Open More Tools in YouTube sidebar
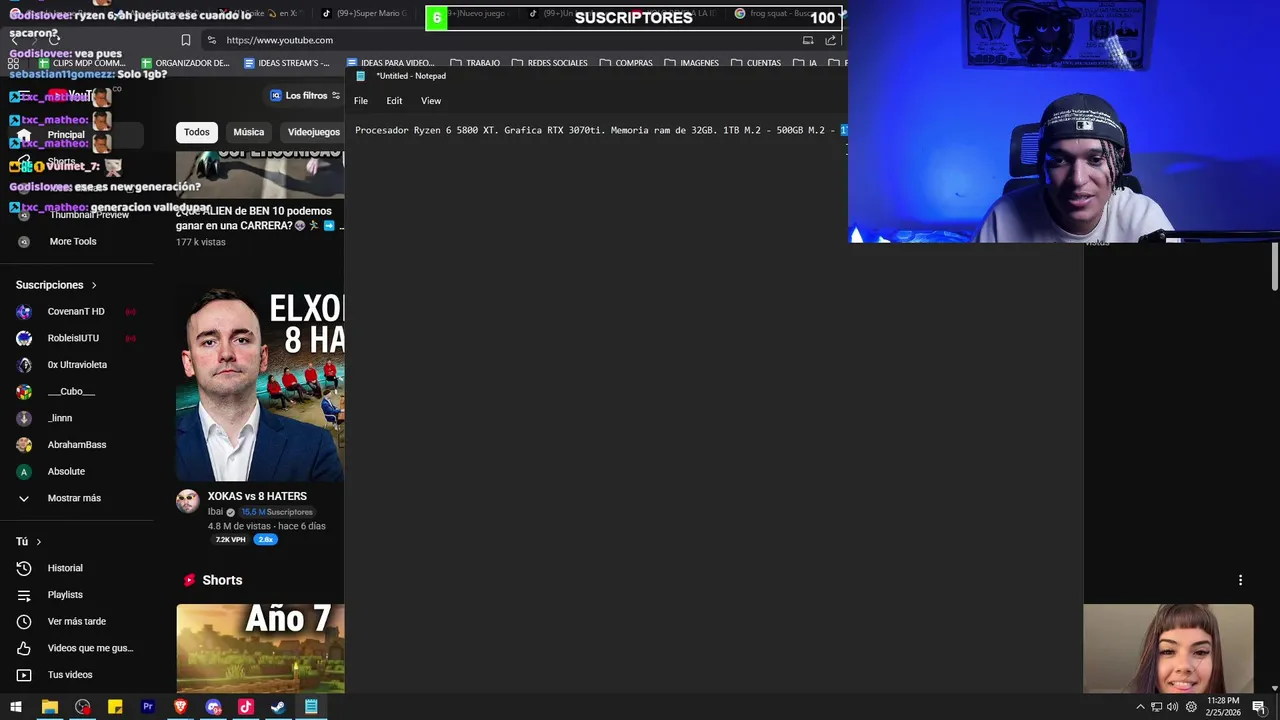Screen dimensions: 1280x720 pos(72,241)
